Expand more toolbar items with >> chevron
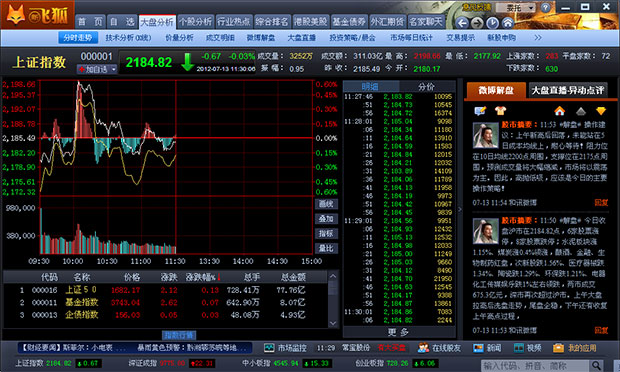The image size is (620, 372). (538, 38)
